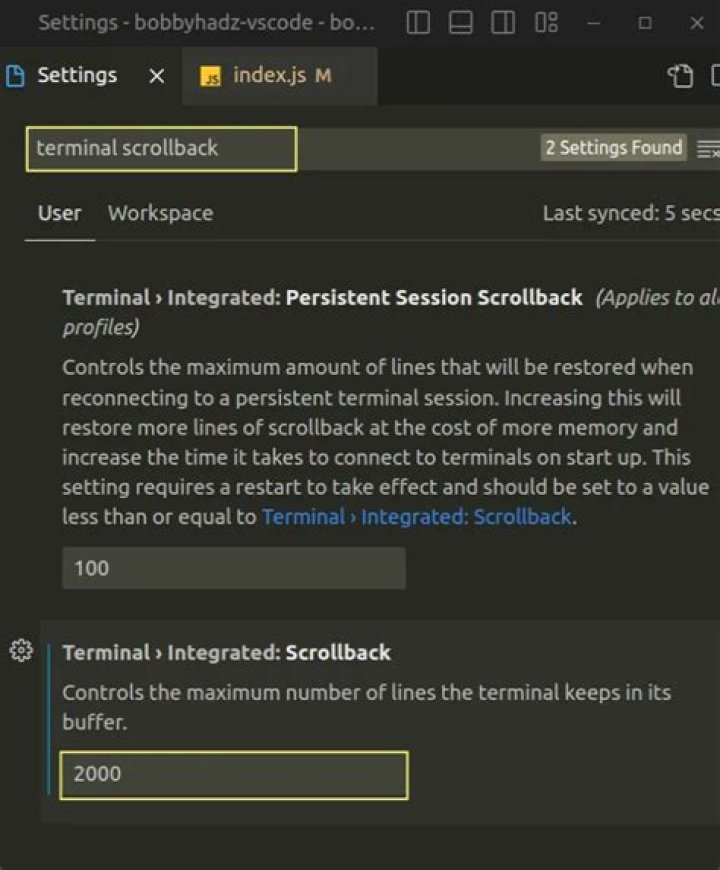Click the JS icon on index.js tab
This screenshot has height=870, width=720.
[210, 76]
